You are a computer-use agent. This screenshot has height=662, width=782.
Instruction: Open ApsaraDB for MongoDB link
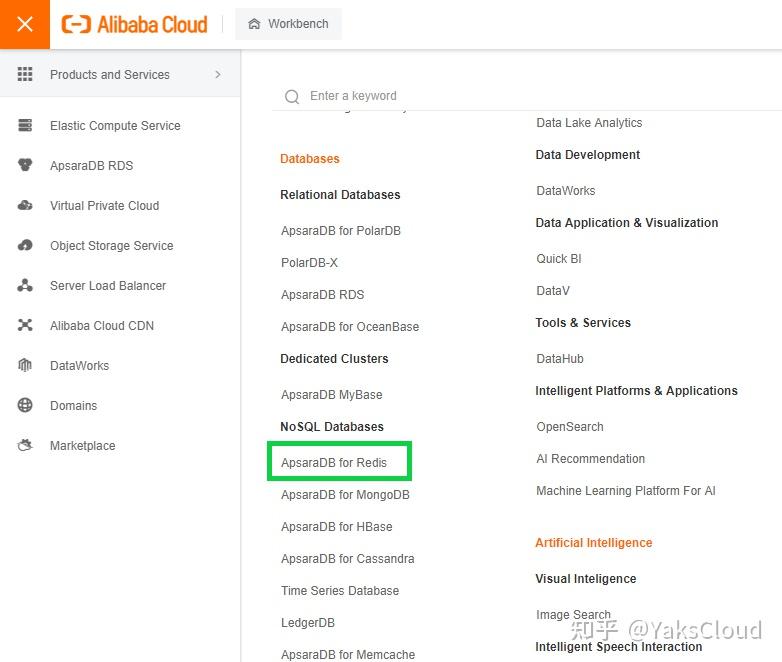[x=345, y=495]
